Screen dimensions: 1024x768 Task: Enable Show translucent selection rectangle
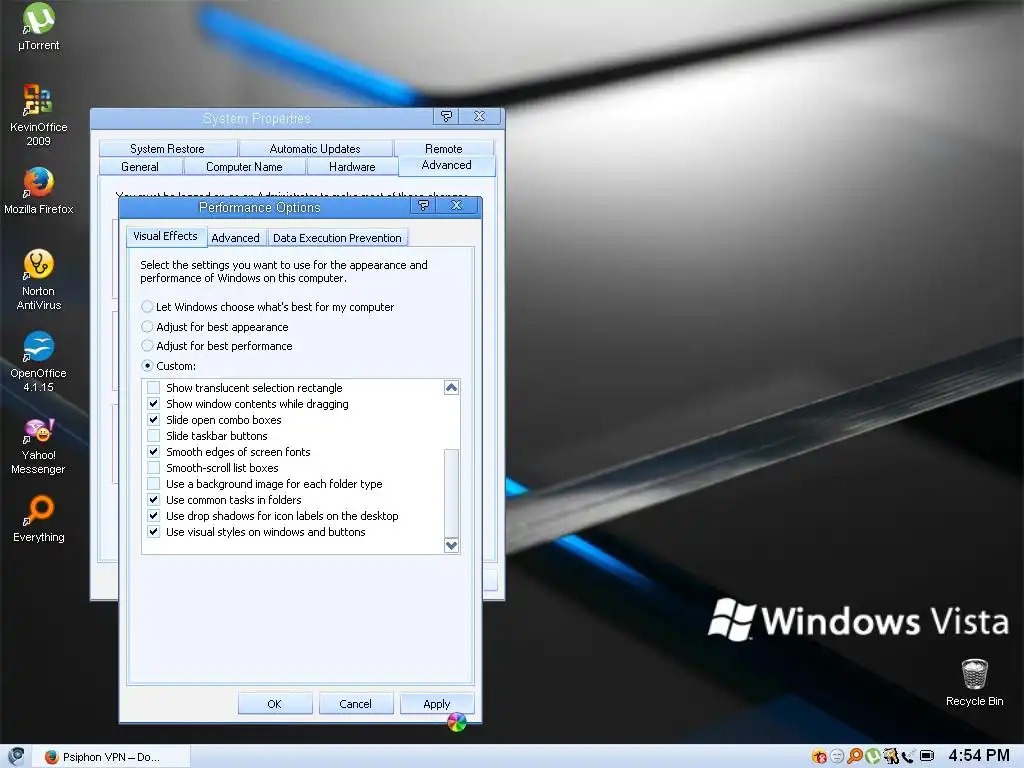click(x=153, y=388)
